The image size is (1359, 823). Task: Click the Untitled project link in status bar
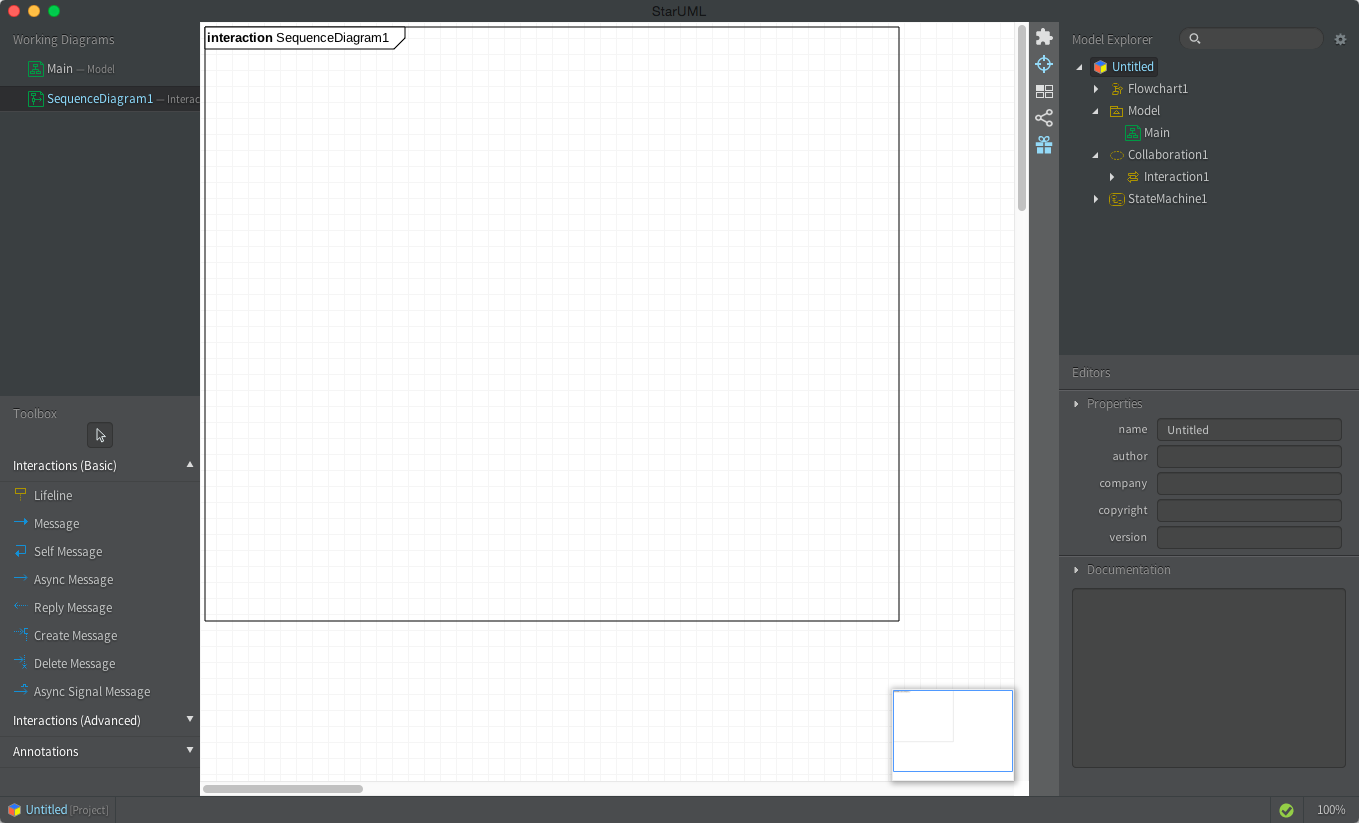(47, 810)
